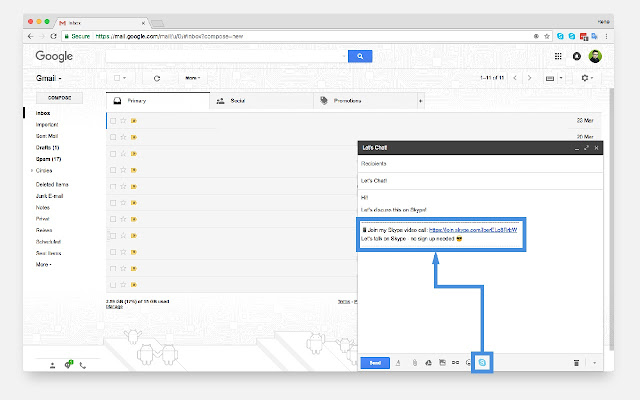Click the COMPOSE button
Screen dimensions: 640x400
pos(60,98)
